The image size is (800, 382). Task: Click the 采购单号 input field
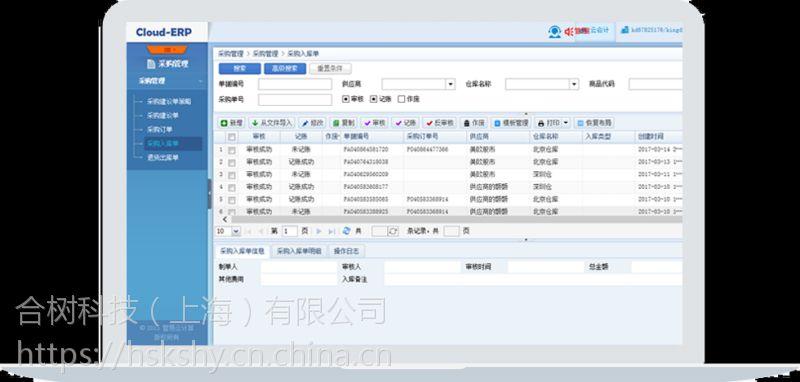(x=295, y=100)
